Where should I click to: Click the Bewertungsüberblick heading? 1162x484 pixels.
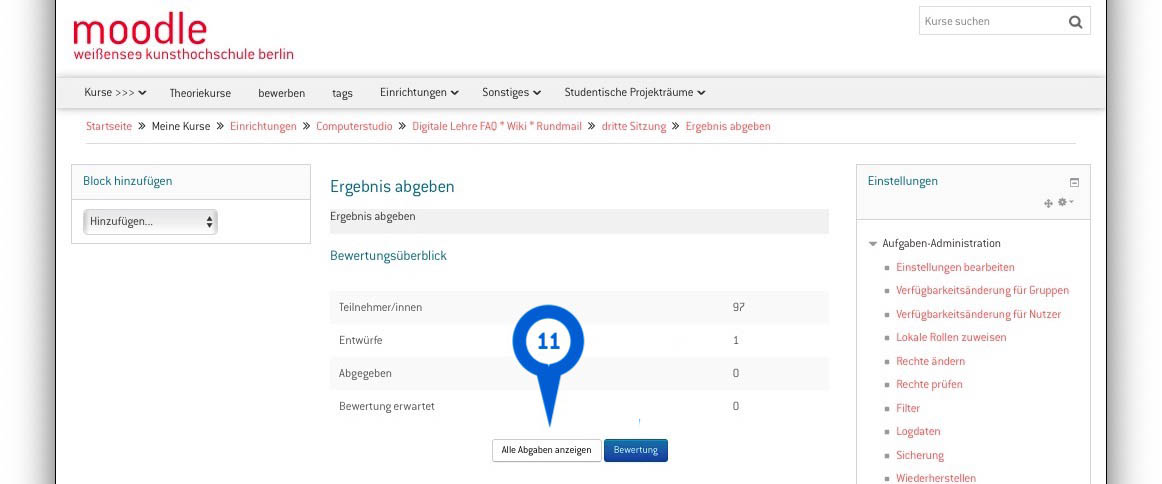[x=388, y=256]
